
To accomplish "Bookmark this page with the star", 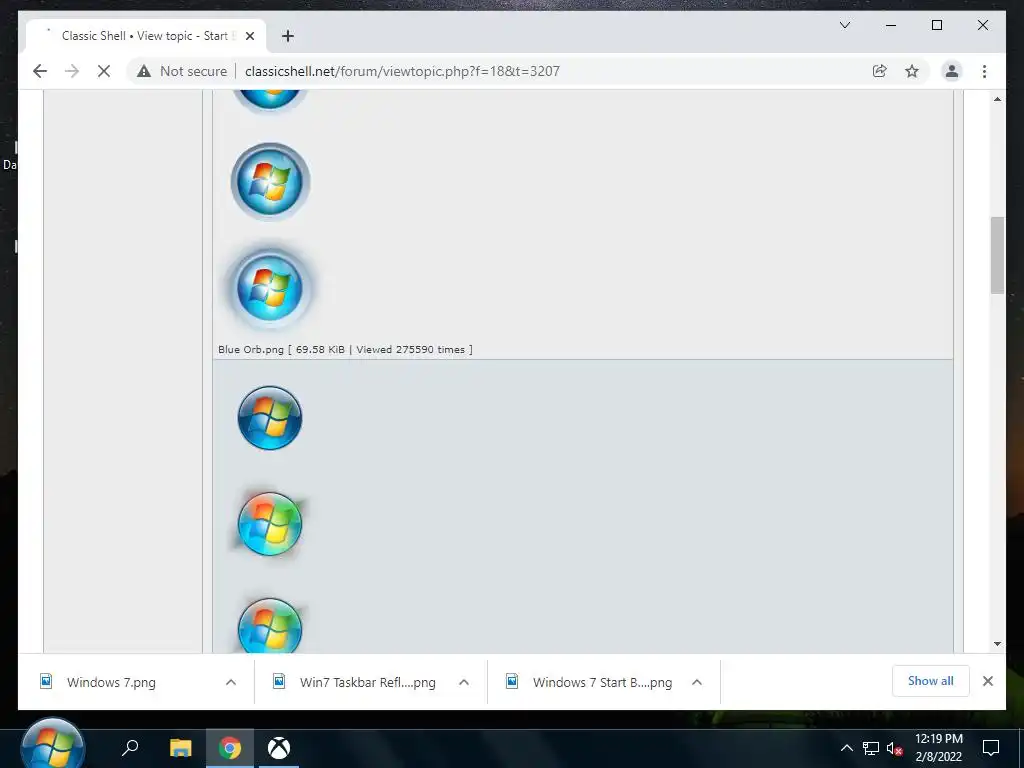I will coord(912,71).
